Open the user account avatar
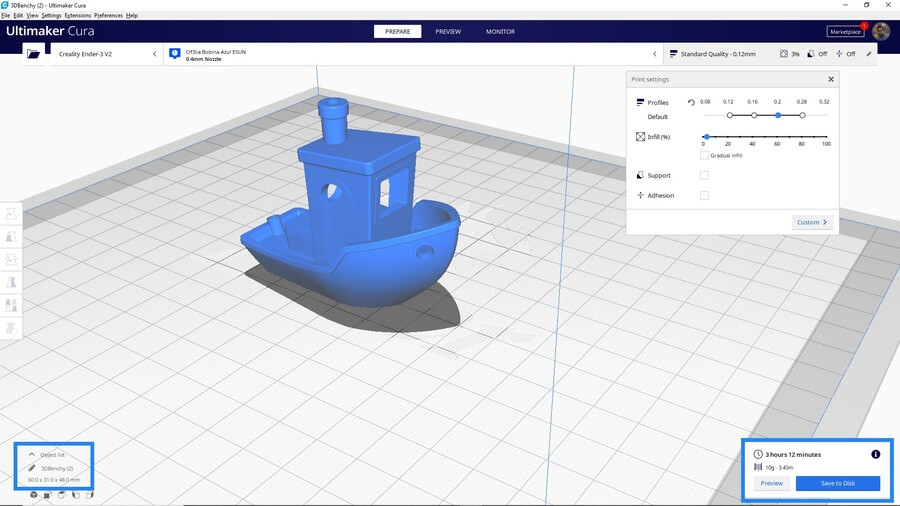 pyautogui.click(x=881, y=32)
